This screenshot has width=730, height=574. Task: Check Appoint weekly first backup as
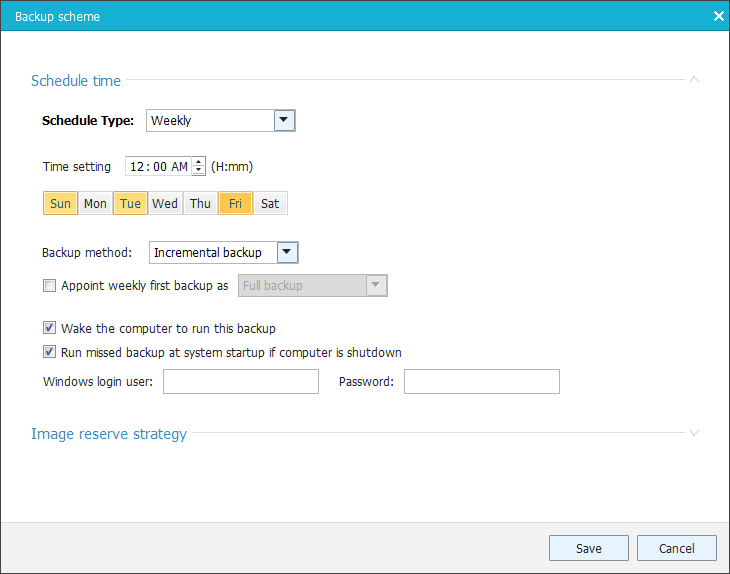[50, 286]
